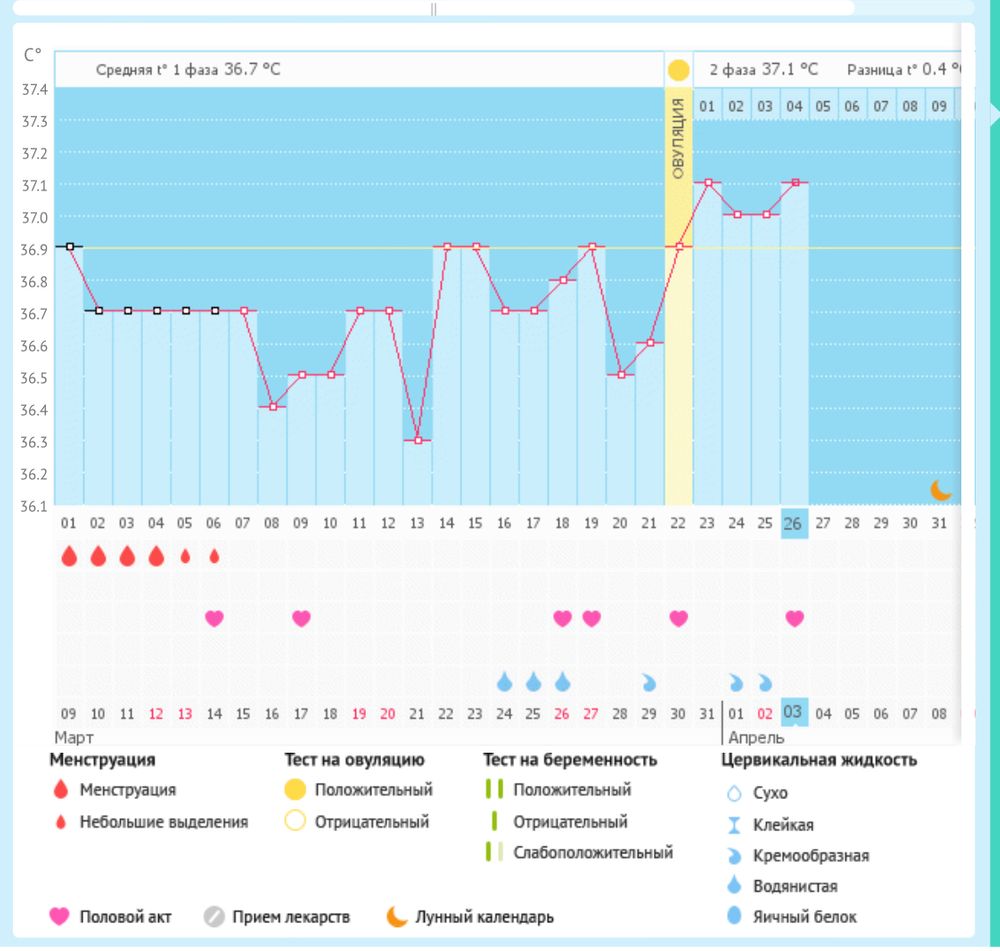Click the pink heart under cycle day 09
The height and width of the screenshot is (951, 1000).
pos(301,618)
